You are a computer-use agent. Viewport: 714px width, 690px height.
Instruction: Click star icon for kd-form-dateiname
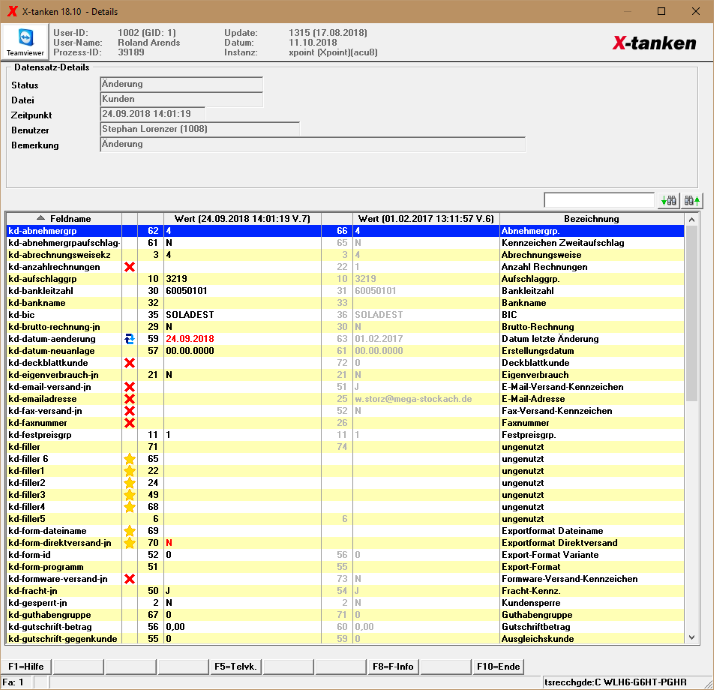click(129, 531)
